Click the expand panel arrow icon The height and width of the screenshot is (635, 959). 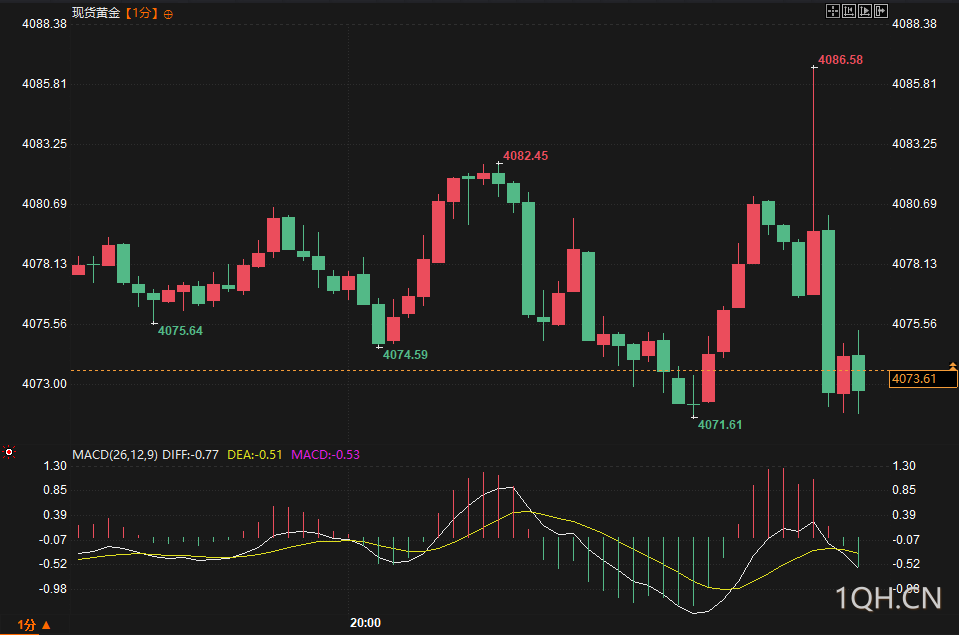tap(880, 11)
